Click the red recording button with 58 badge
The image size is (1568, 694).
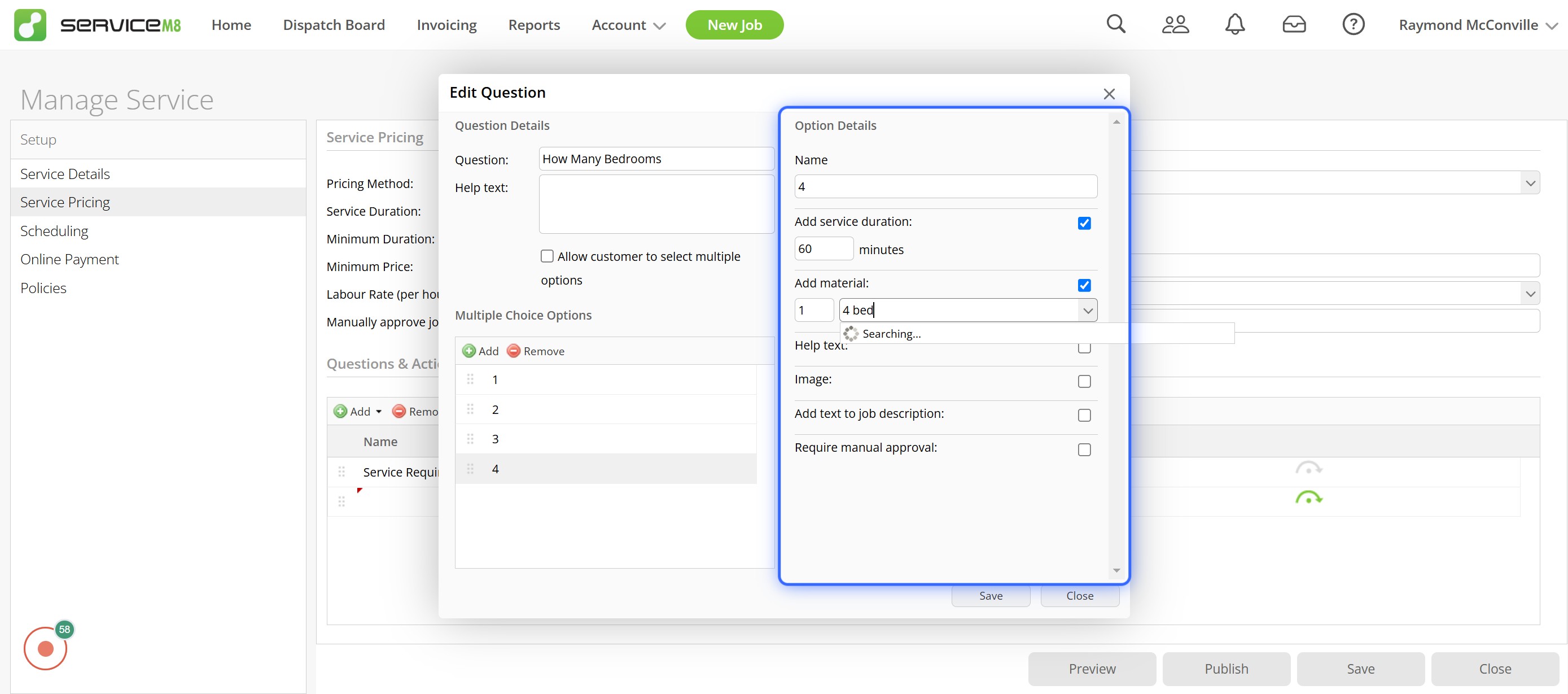click(x=46, y=648)
